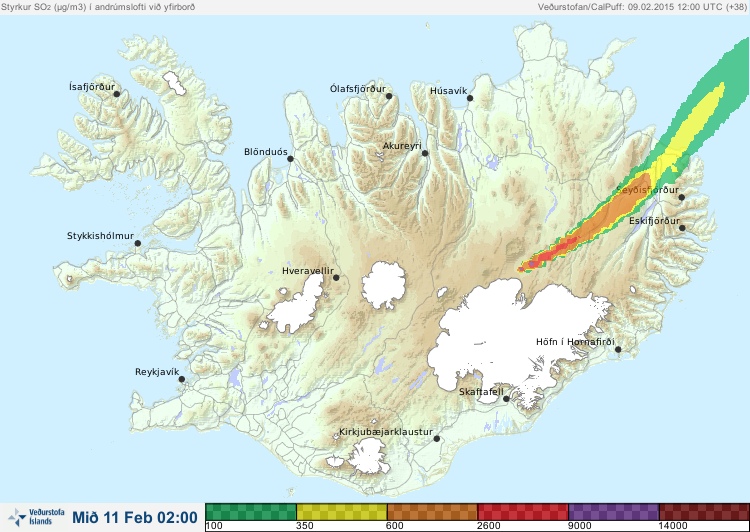This screenshot has height=532, width=750.
Task: Click the Veðurstofa Íslands logo
Action: pyautogui.click(x=36, y=517)
